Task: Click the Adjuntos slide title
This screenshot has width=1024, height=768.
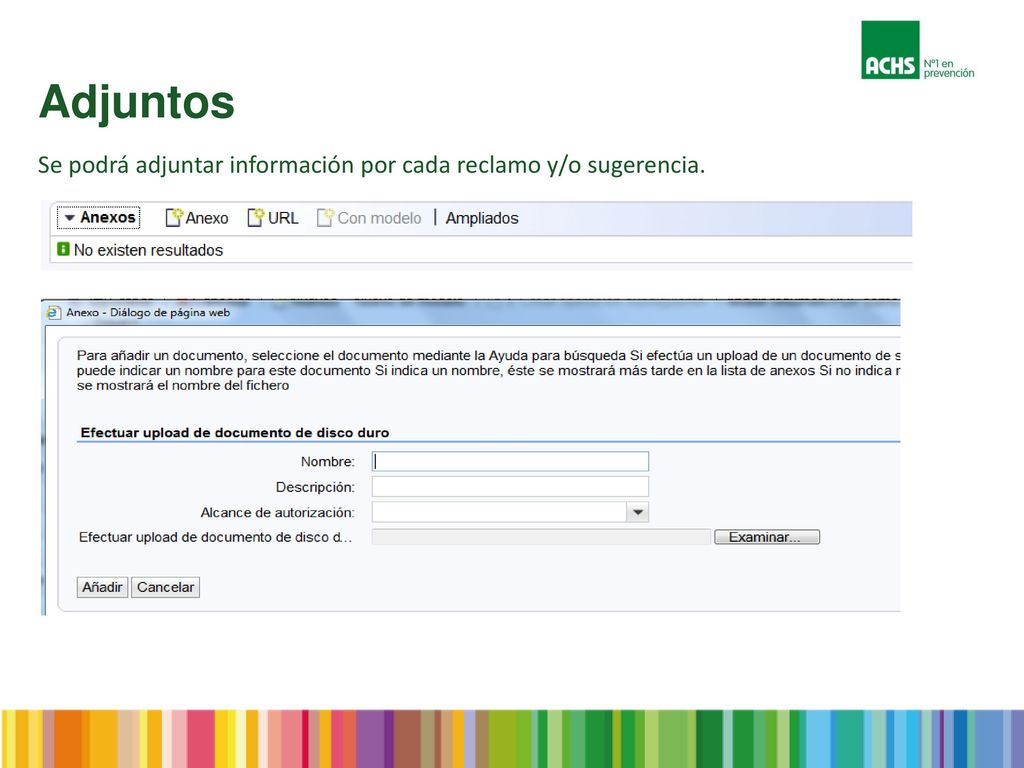Action: tap(136, 102)
